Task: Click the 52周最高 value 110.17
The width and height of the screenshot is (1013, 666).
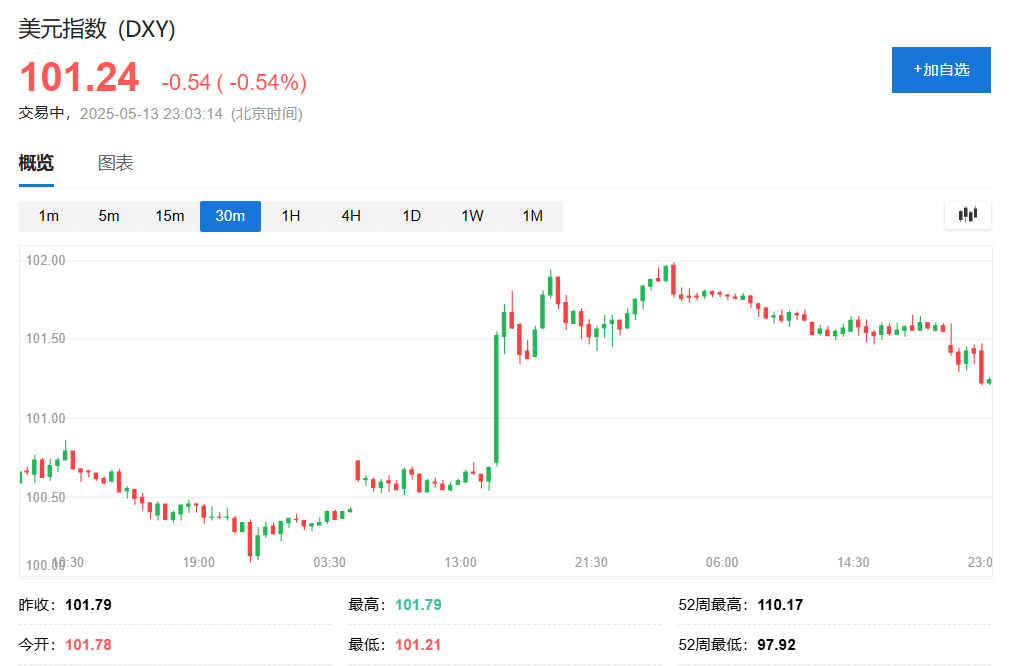Action: (780, 605)
